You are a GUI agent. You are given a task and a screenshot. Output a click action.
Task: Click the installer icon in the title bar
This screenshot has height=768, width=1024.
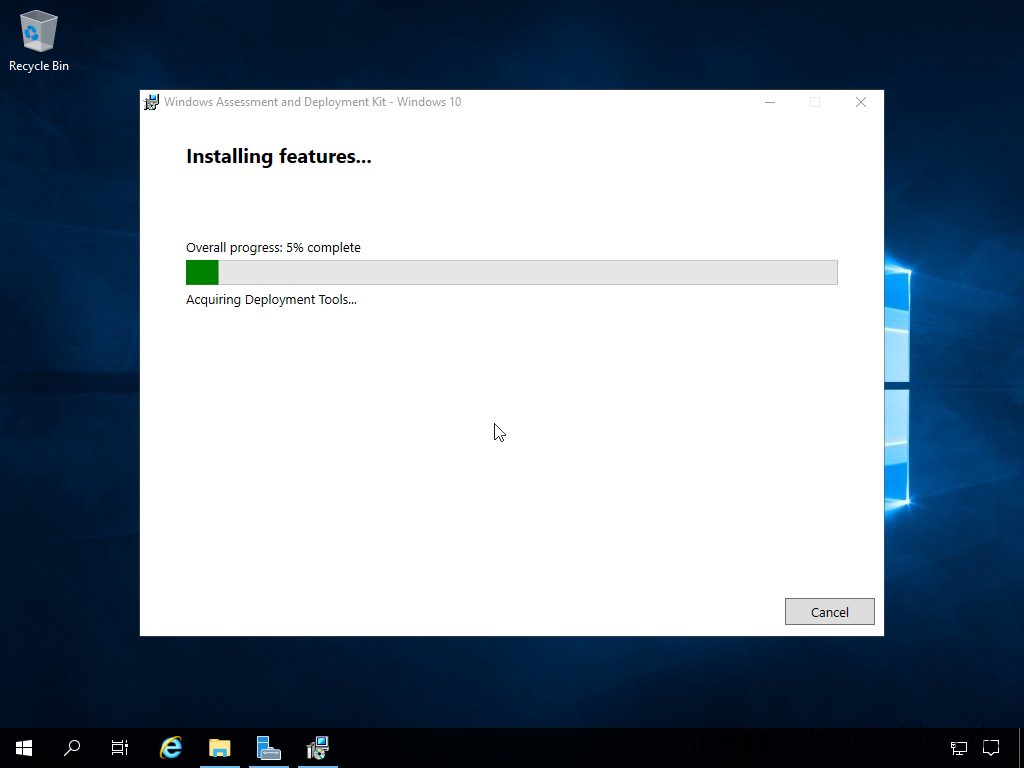(152, 103)
